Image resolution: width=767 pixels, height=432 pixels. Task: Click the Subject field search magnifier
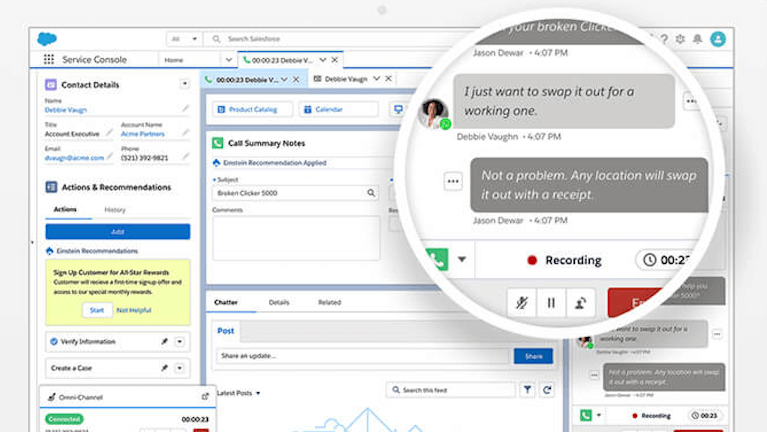[371, 193]
